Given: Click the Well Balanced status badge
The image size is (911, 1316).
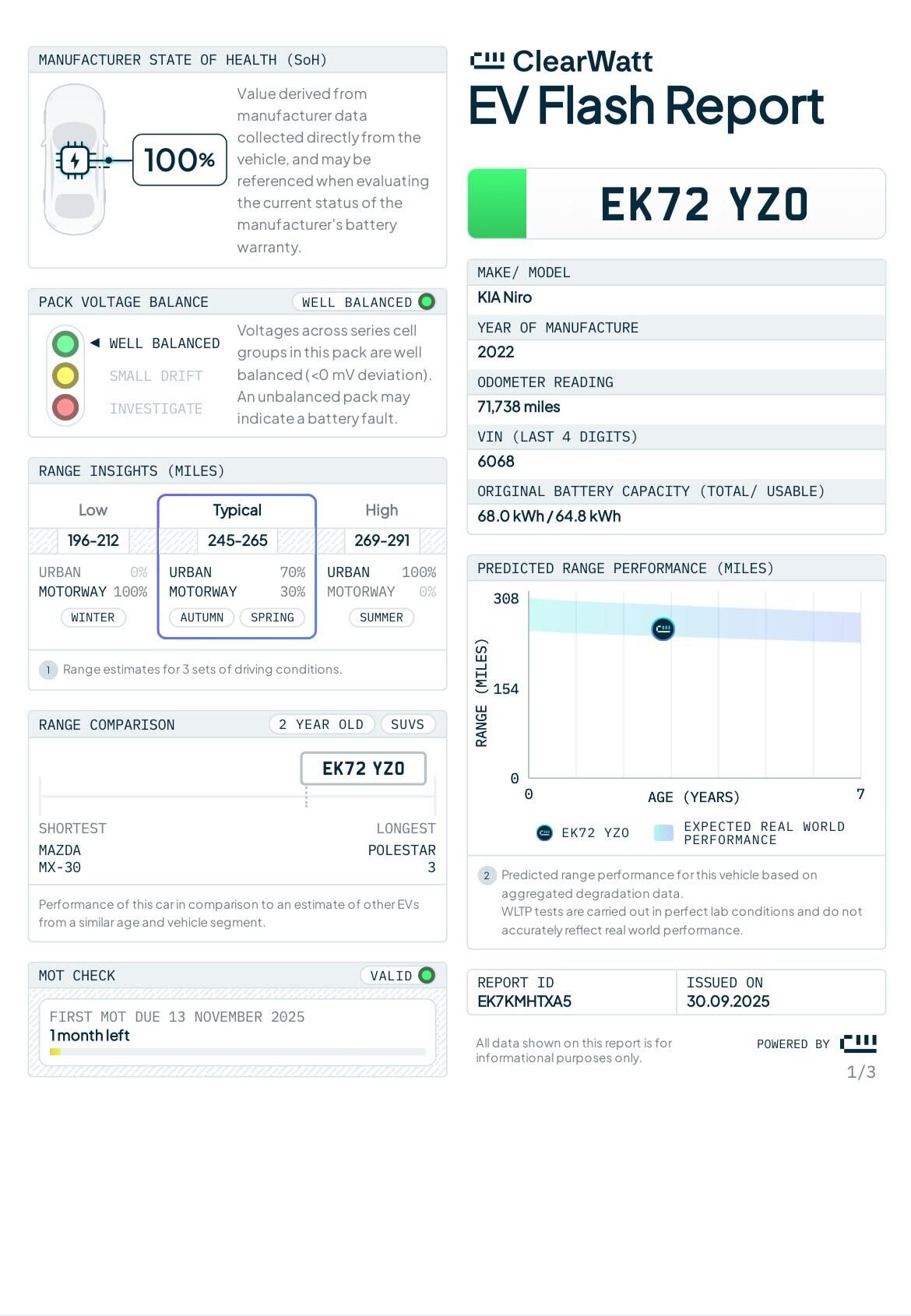Looking at the screenshot, I should [364, 302].
